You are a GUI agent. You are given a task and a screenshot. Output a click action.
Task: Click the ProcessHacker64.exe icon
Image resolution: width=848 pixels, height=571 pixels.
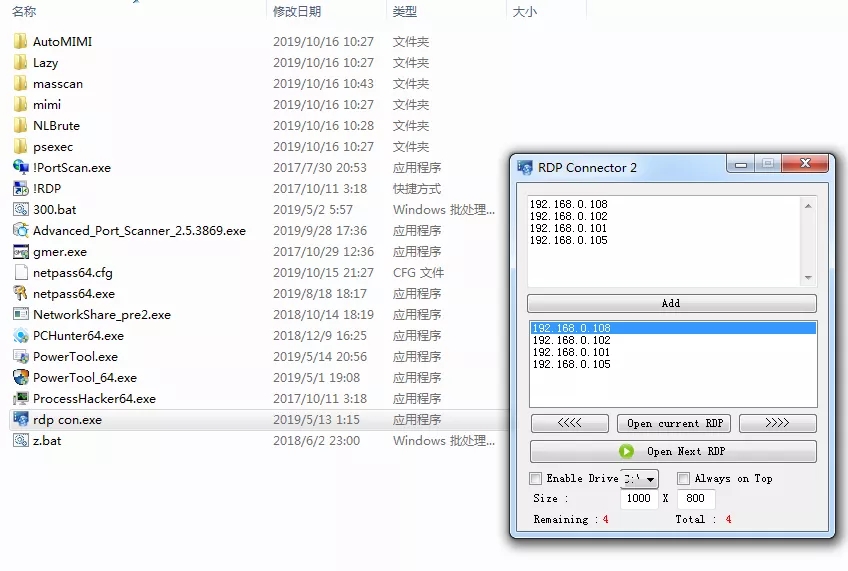pyautogui.click(x=21, y=399)
